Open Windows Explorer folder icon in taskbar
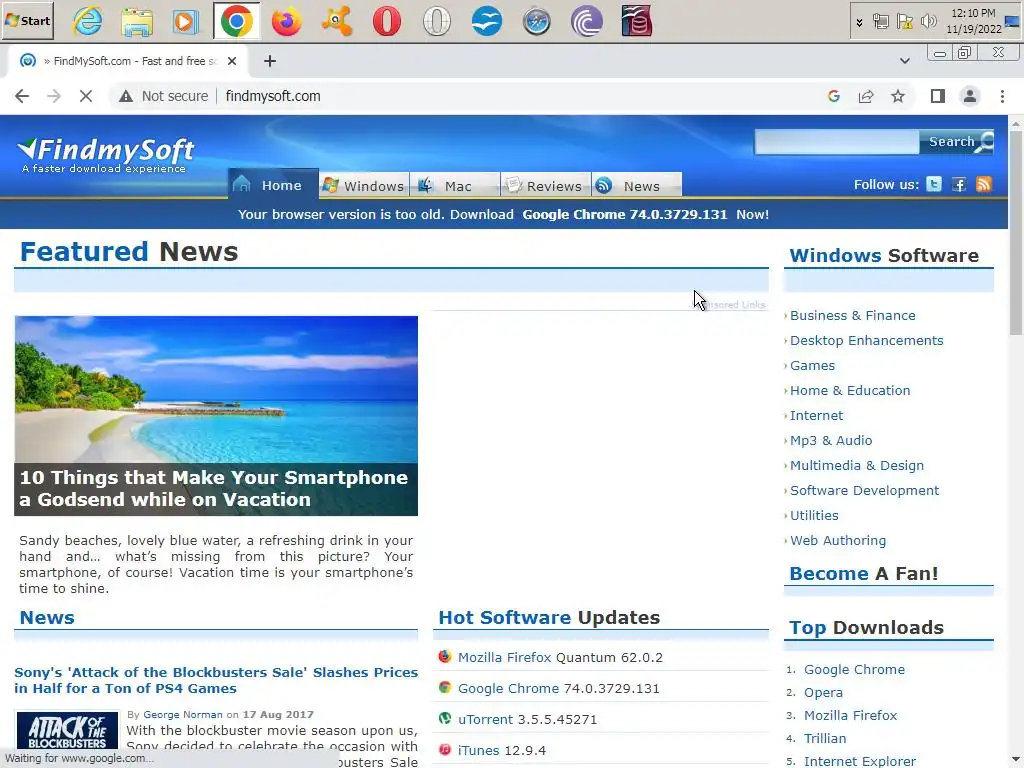 [137, 22]
